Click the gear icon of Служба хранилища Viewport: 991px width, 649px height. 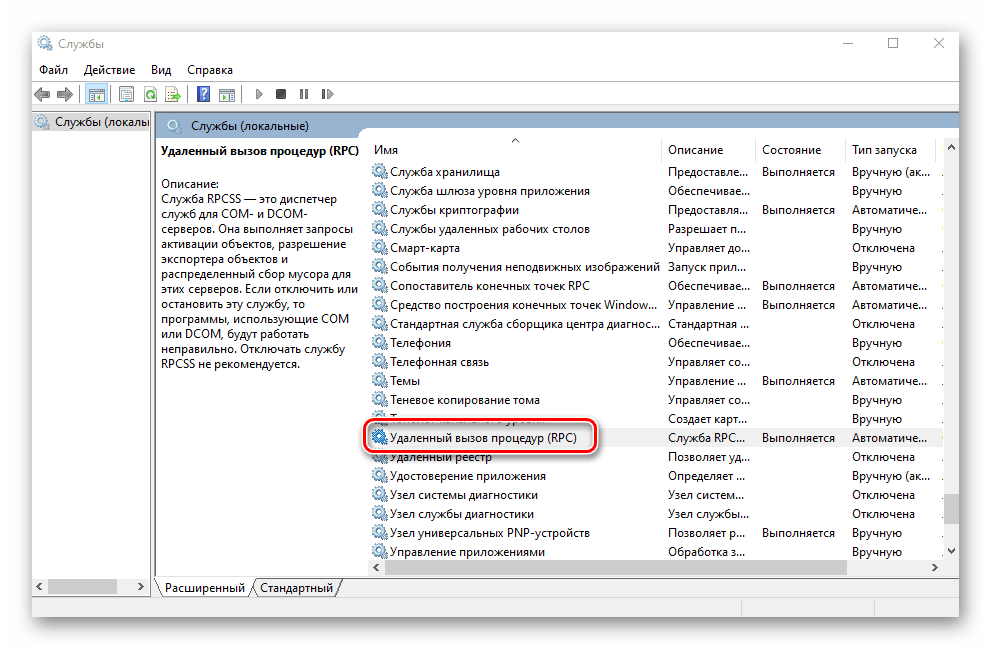[x=379, y=171]
